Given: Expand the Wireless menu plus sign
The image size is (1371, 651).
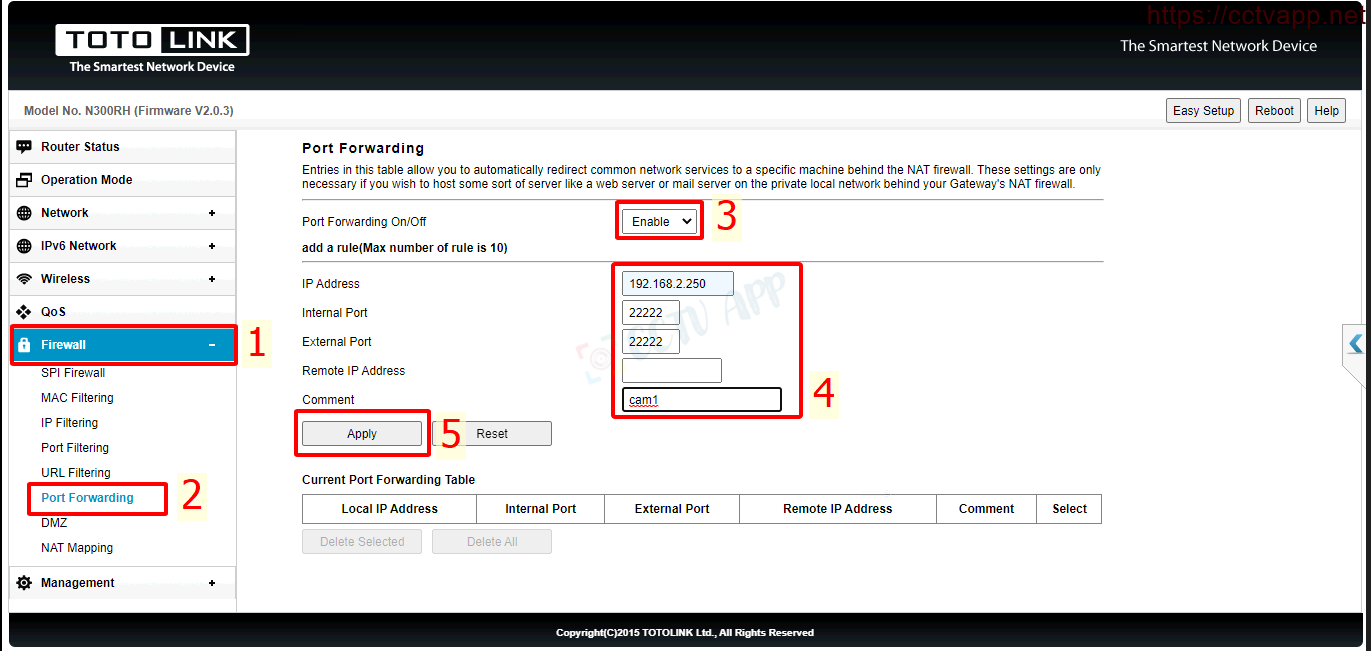Looking at the screenshot, I should (211, 279).
